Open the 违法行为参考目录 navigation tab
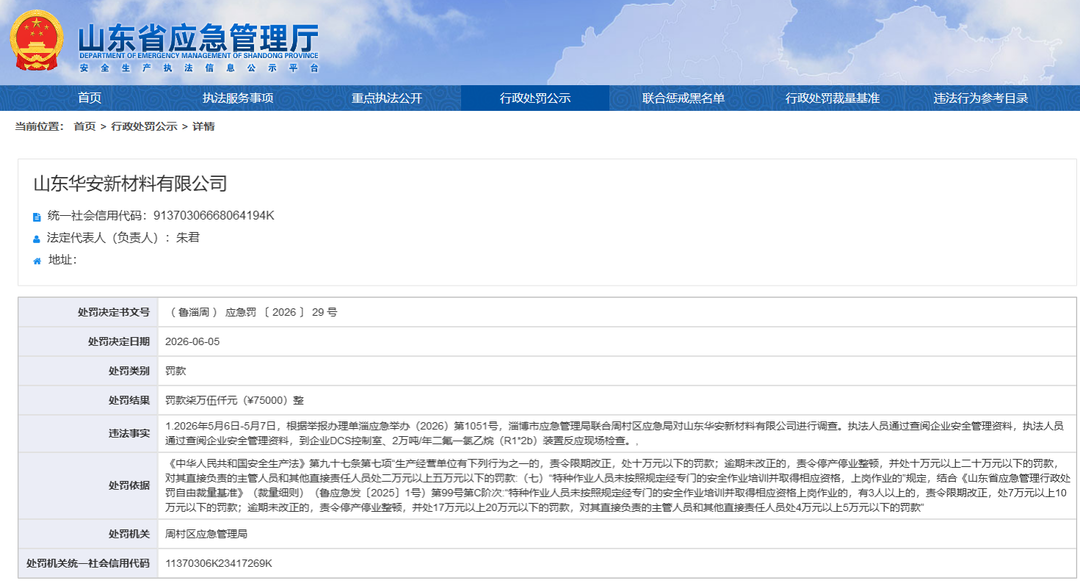 [x=981, y=98]
